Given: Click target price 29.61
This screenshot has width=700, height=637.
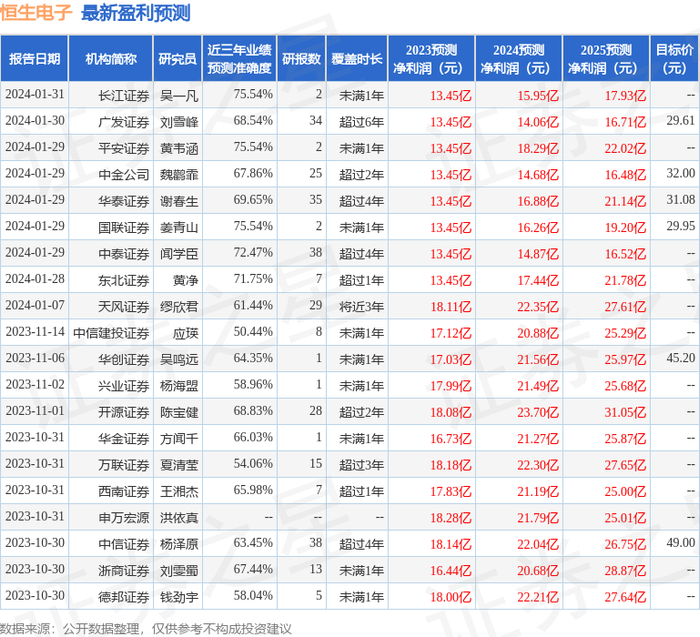Looking at the screenshot, I should point(680,121).
